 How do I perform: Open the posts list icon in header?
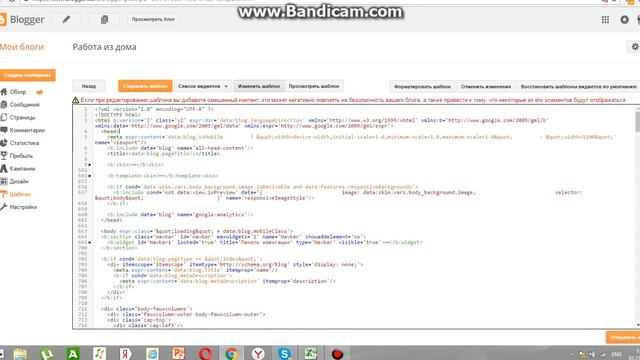point(104,19)
